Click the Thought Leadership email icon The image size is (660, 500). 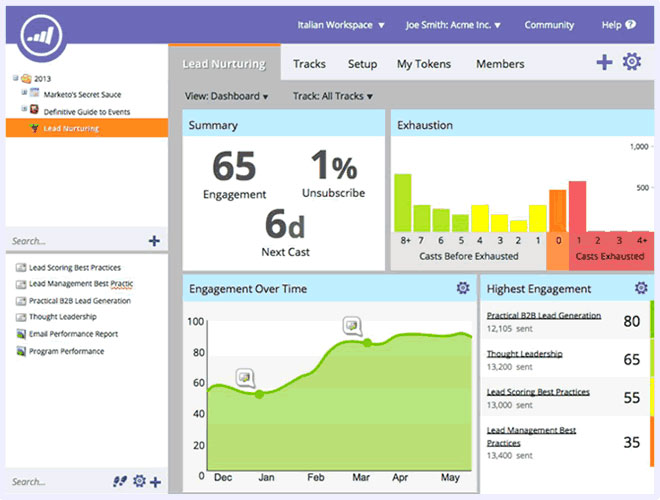21,317
